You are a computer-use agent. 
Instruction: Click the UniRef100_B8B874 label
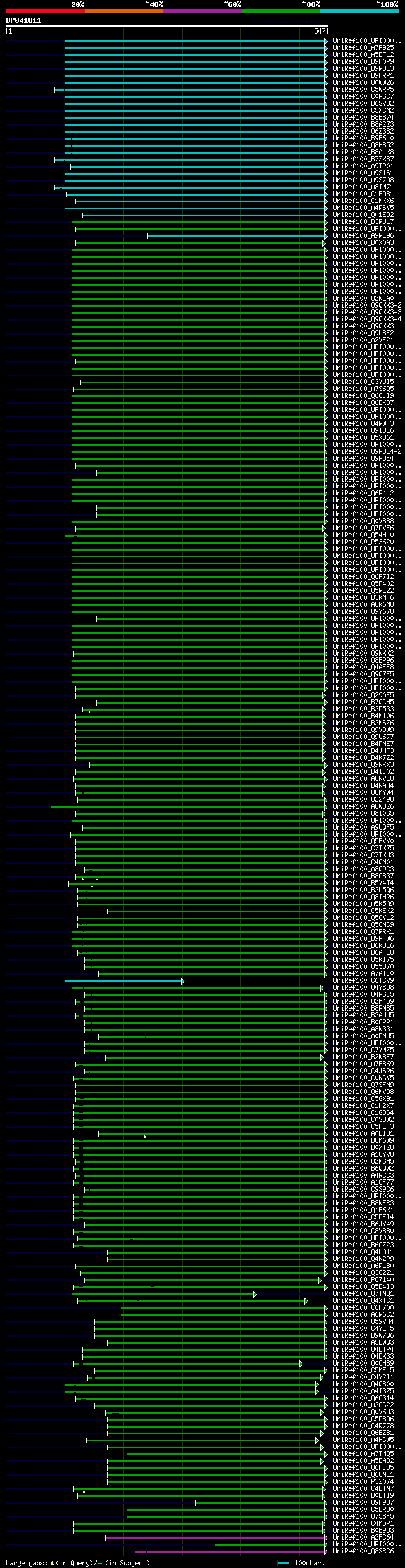pos(363,117)
